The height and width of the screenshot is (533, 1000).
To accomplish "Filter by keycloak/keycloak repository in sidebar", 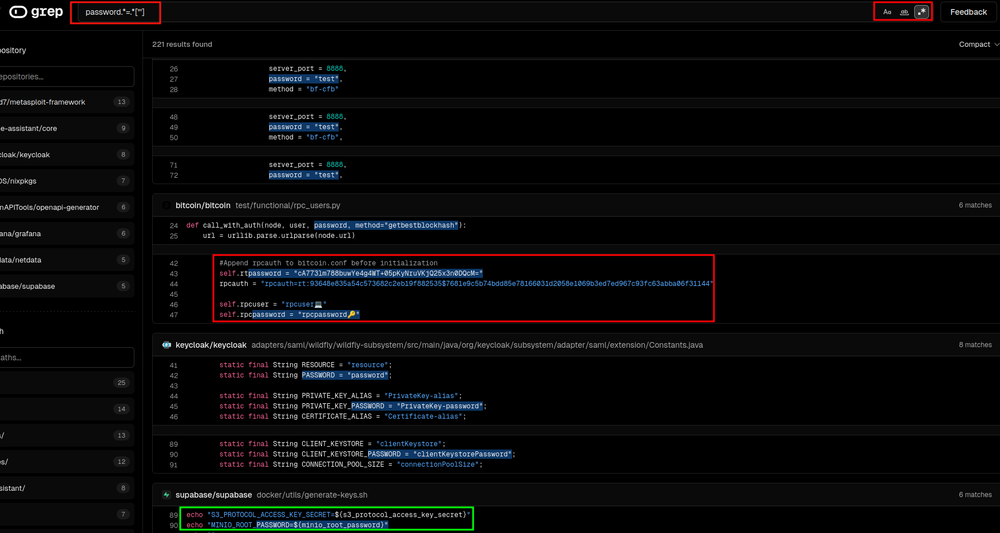I will tap(67, 154).
